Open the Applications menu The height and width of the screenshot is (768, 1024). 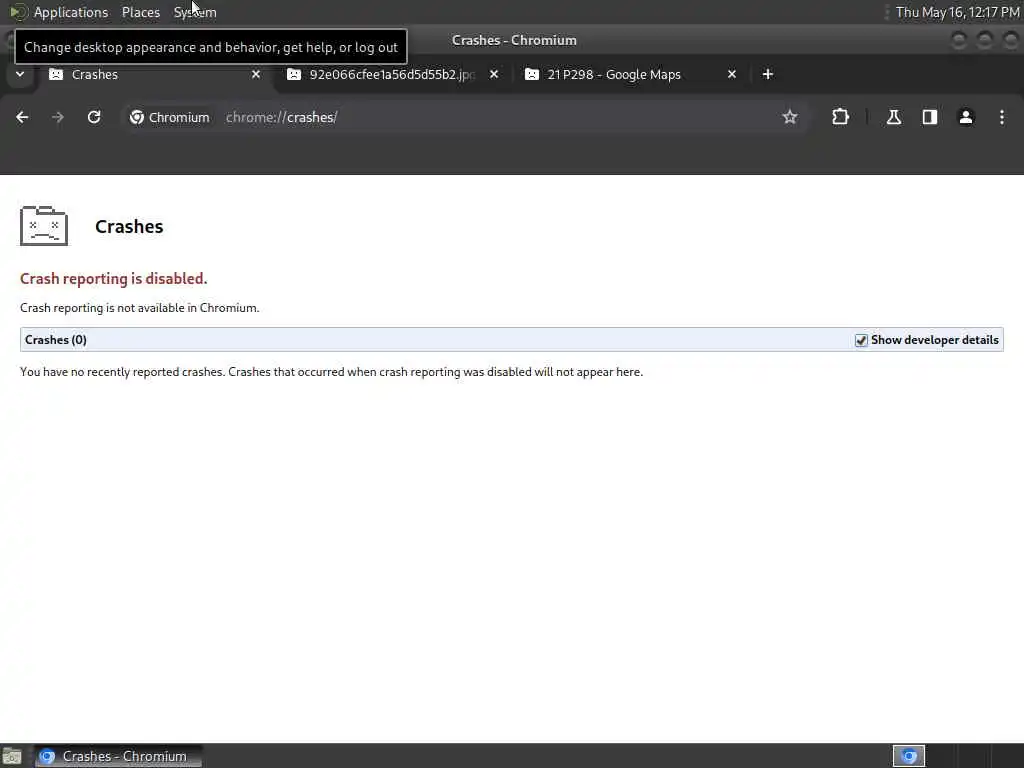click(x=71, y=12)
